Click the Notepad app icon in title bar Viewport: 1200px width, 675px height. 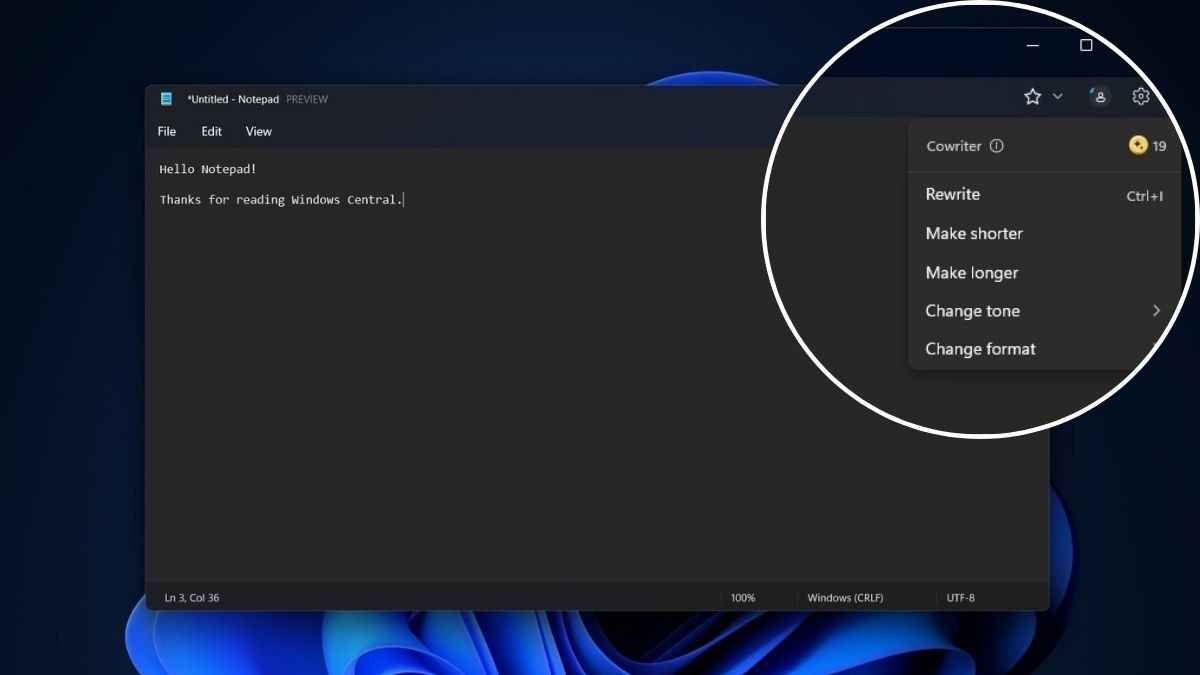click(166, 99)
